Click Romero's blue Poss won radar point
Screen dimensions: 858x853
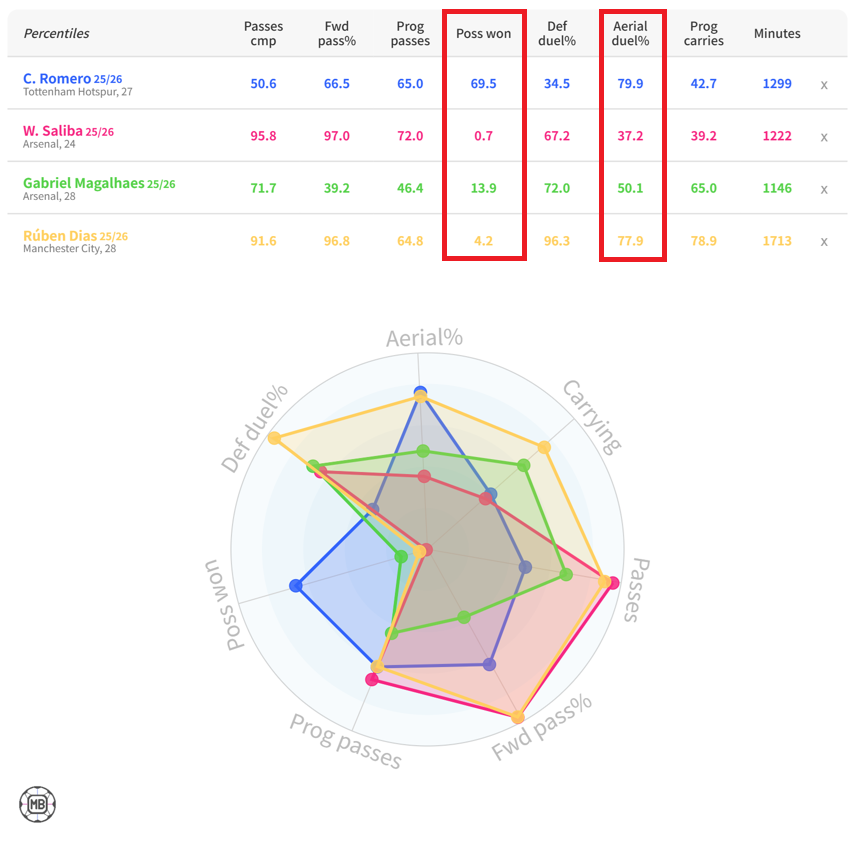pyautogui.click(x=295, y=586)
